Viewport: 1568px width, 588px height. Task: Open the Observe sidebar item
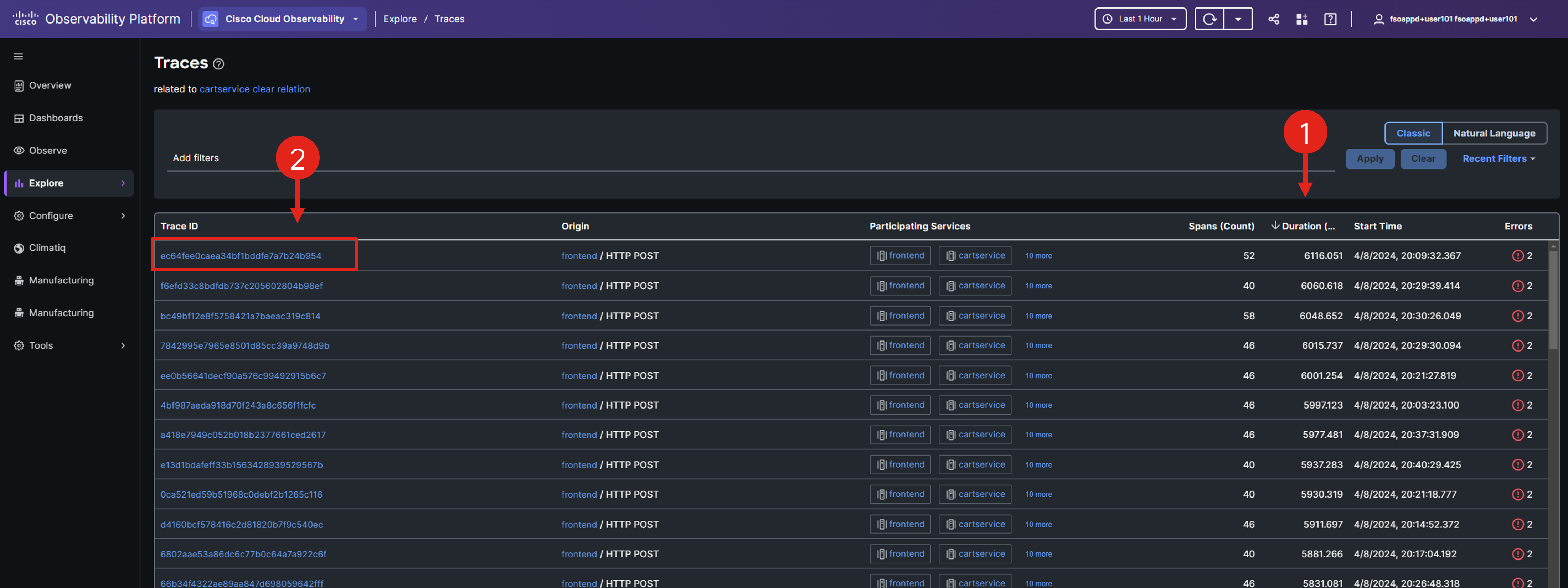coord(47,150)
